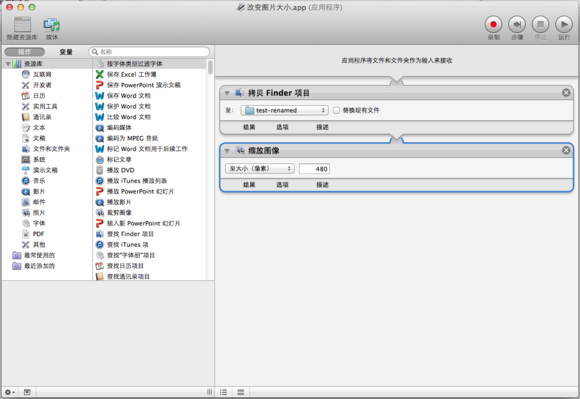Select the PDF category in the library
580x399 pixels.
coord(38,234)
